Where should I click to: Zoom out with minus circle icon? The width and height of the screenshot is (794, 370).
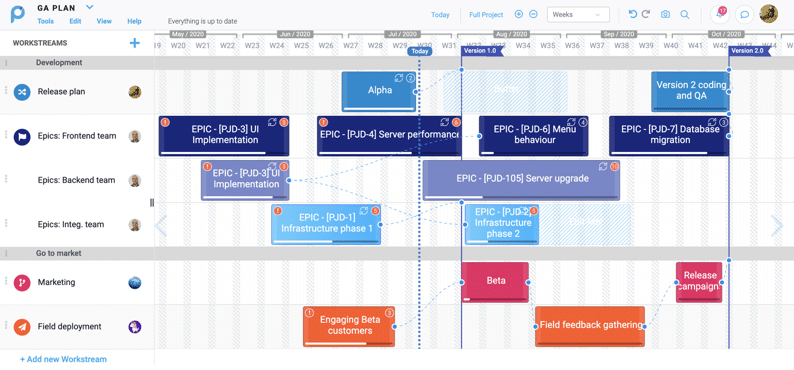click(x=533, y=14)
